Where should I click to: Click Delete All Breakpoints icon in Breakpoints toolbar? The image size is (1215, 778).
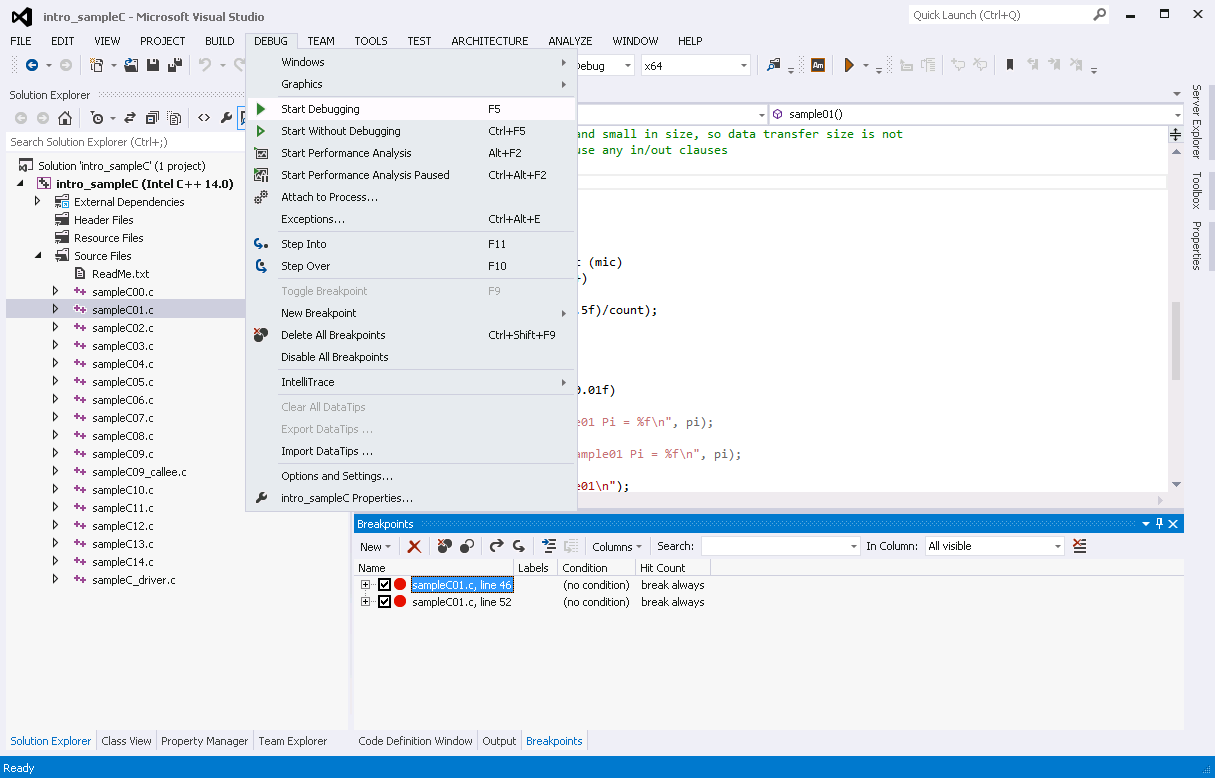445,546
